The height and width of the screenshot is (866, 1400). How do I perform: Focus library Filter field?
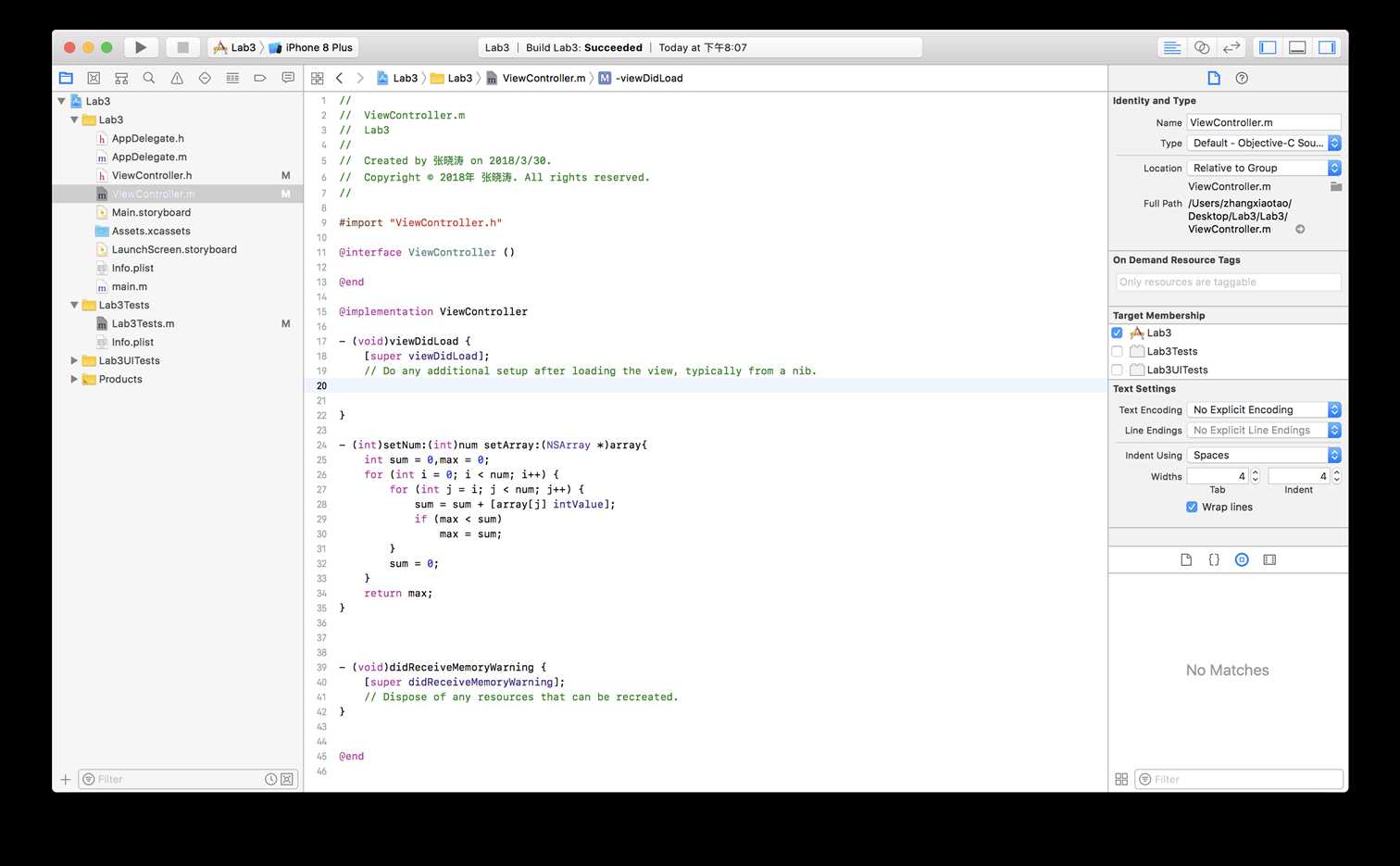pos(1239,779)
